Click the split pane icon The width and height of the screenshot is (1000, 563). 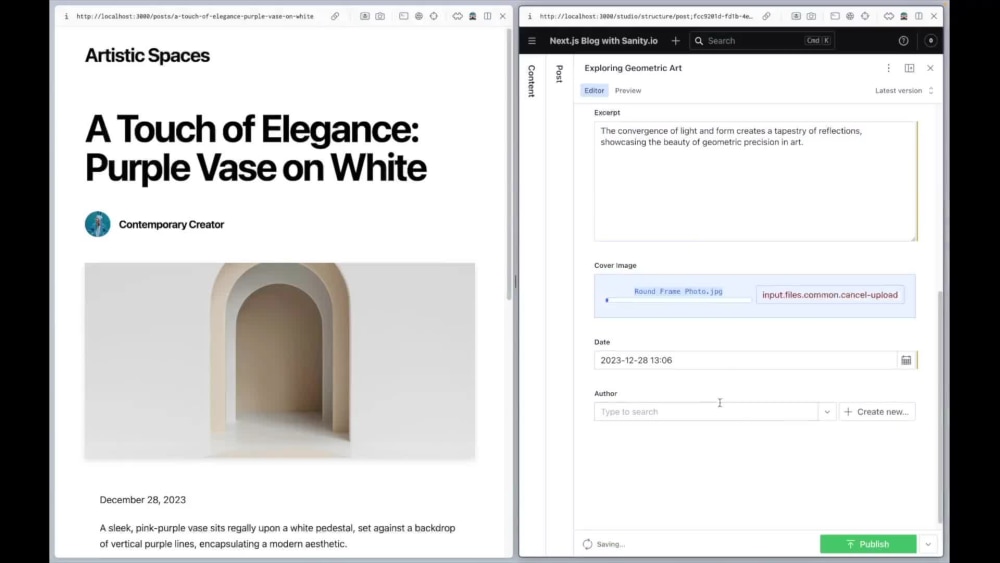(x=909, y=68)
